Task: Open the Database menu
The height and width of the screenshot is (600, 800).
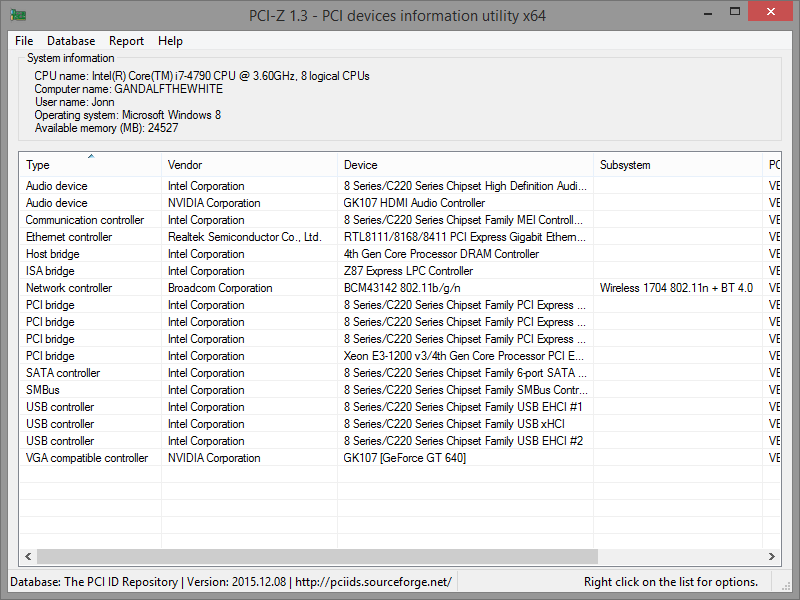Action: [x=71, y=41]
